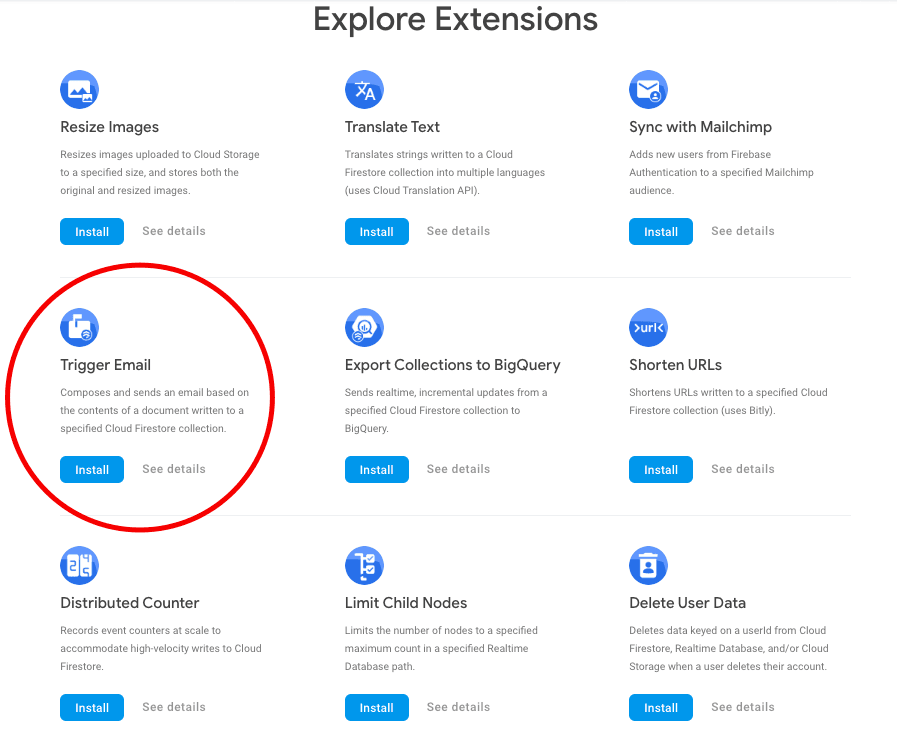Click the Explore Extensions page heading
This screenshot has height=745, width=897.
tap(455, 19)
